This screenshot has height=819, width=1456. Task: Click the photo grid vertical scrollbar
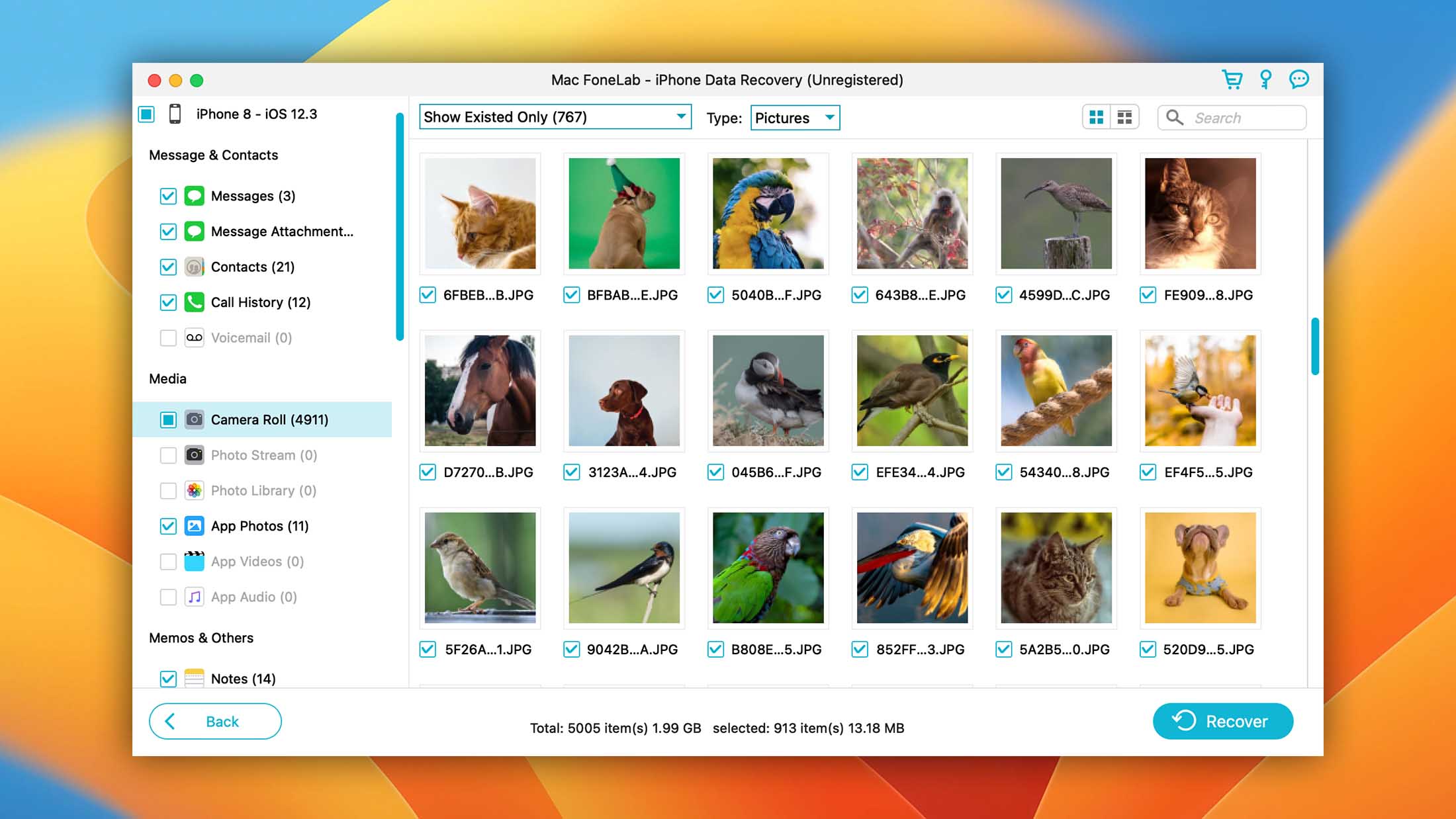[1315, 347]
